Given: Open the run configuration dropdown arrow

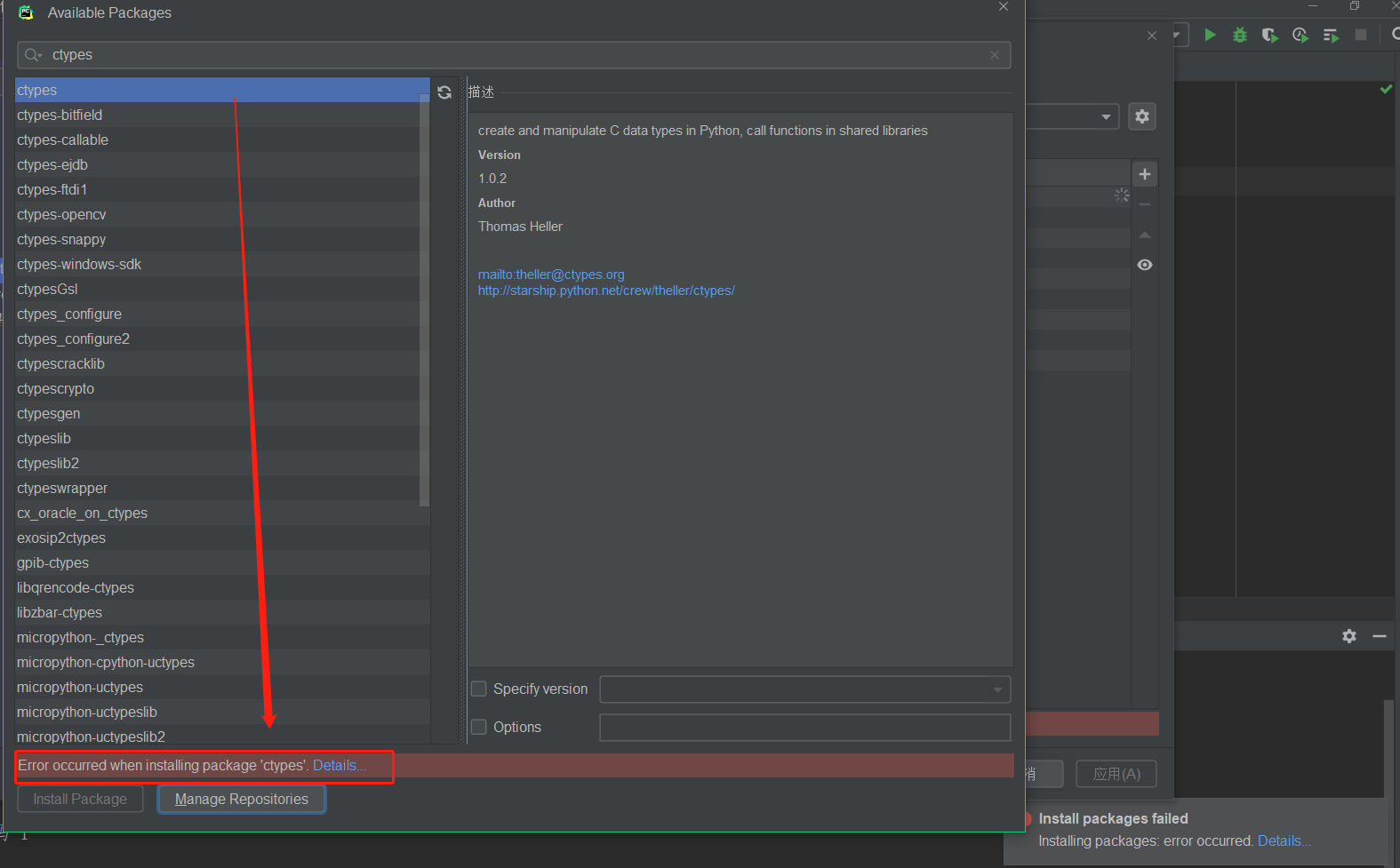Looking at the screenshot, I should [x=1177, y=36].
